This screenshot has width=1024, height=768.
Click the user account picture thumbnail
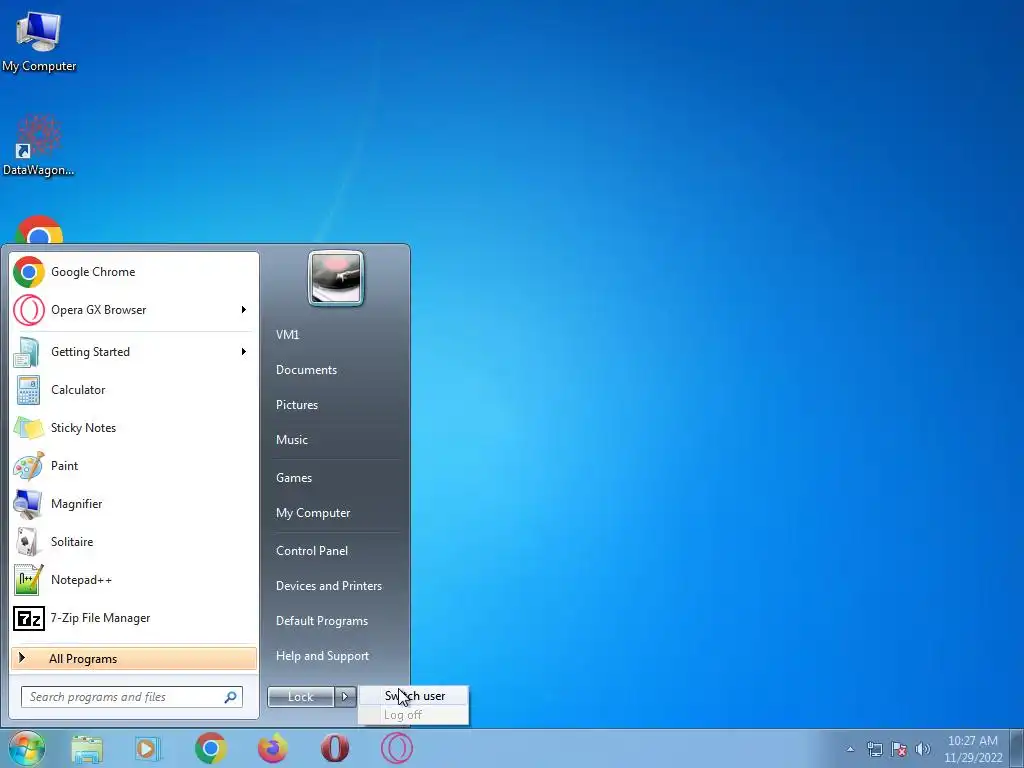click(336, 278)
